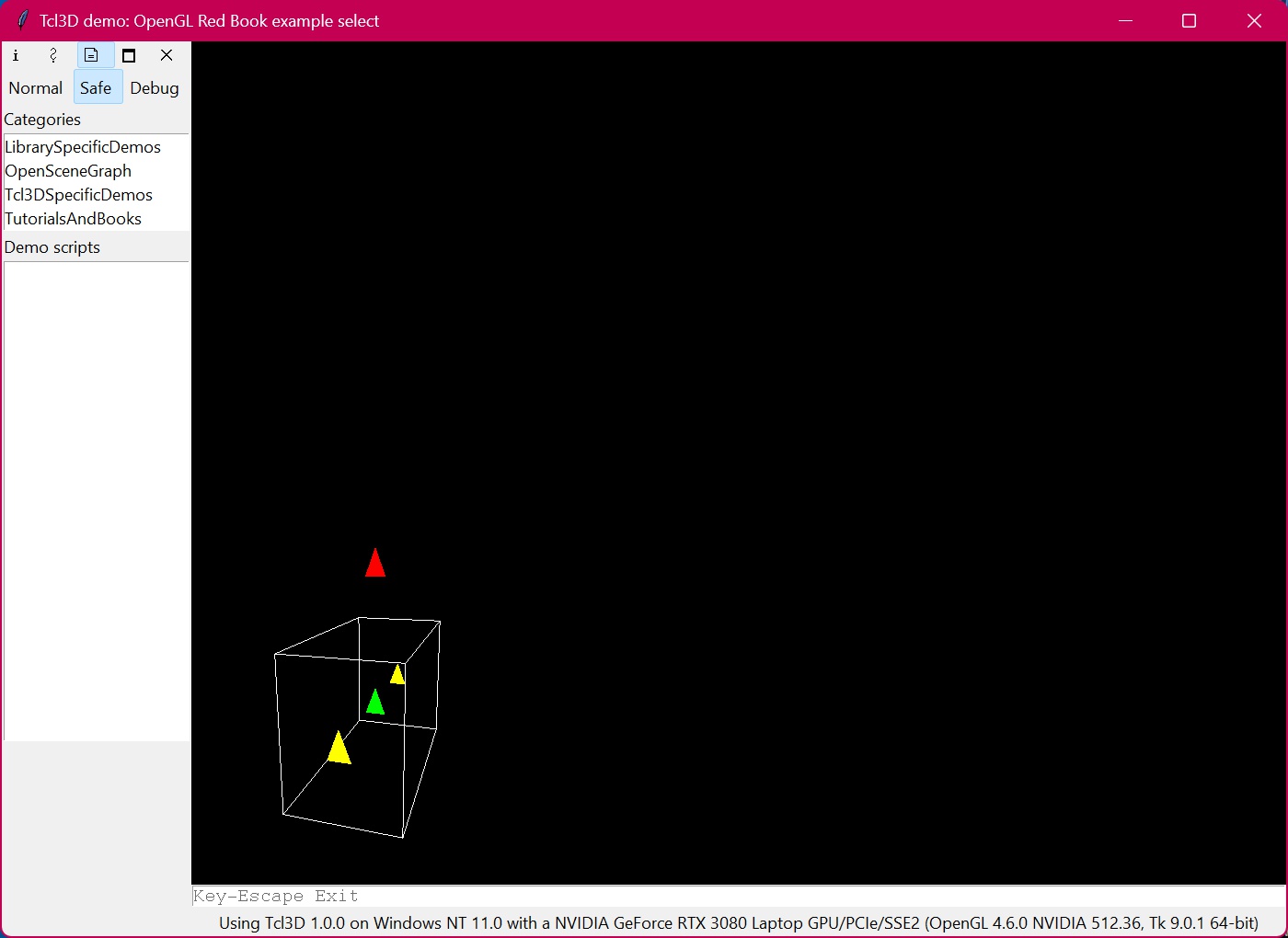Click the small yellow triangle in the box

point(397,674)
